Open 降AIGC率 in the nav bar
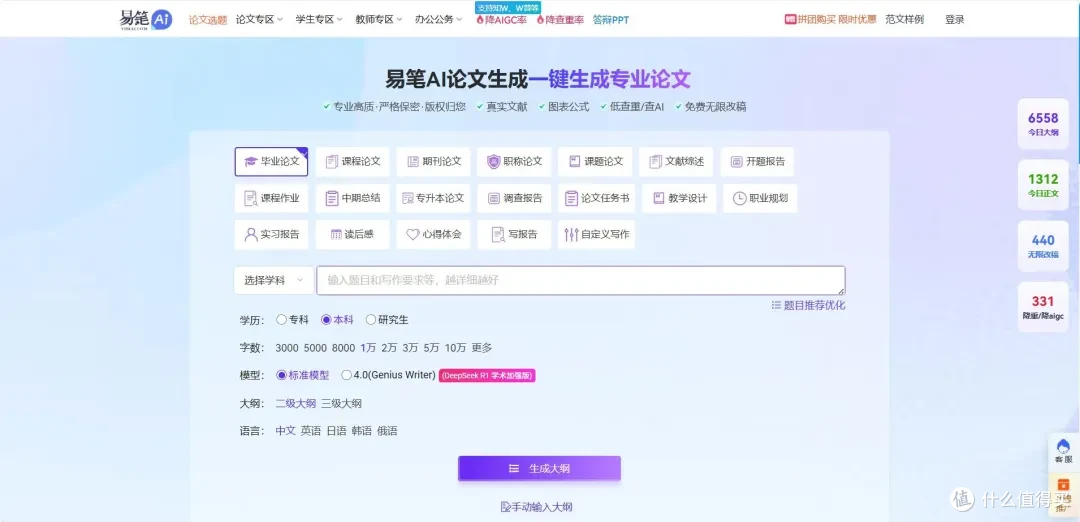Image resolution: width=1080 pixels, height=522 pixels. point(501,20)
